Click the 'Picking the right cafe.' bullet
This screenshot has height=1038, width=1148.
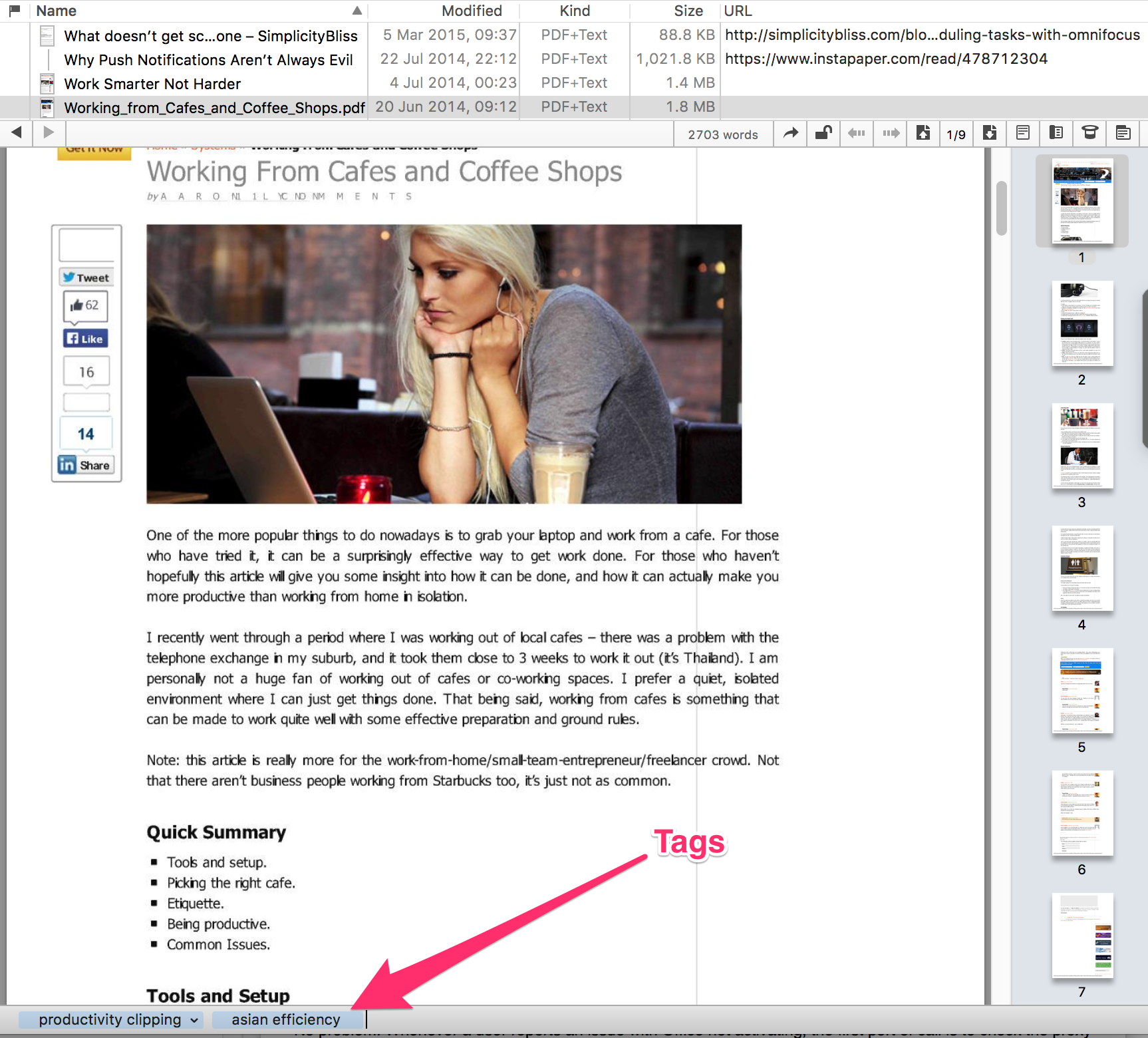click(231, 883)
